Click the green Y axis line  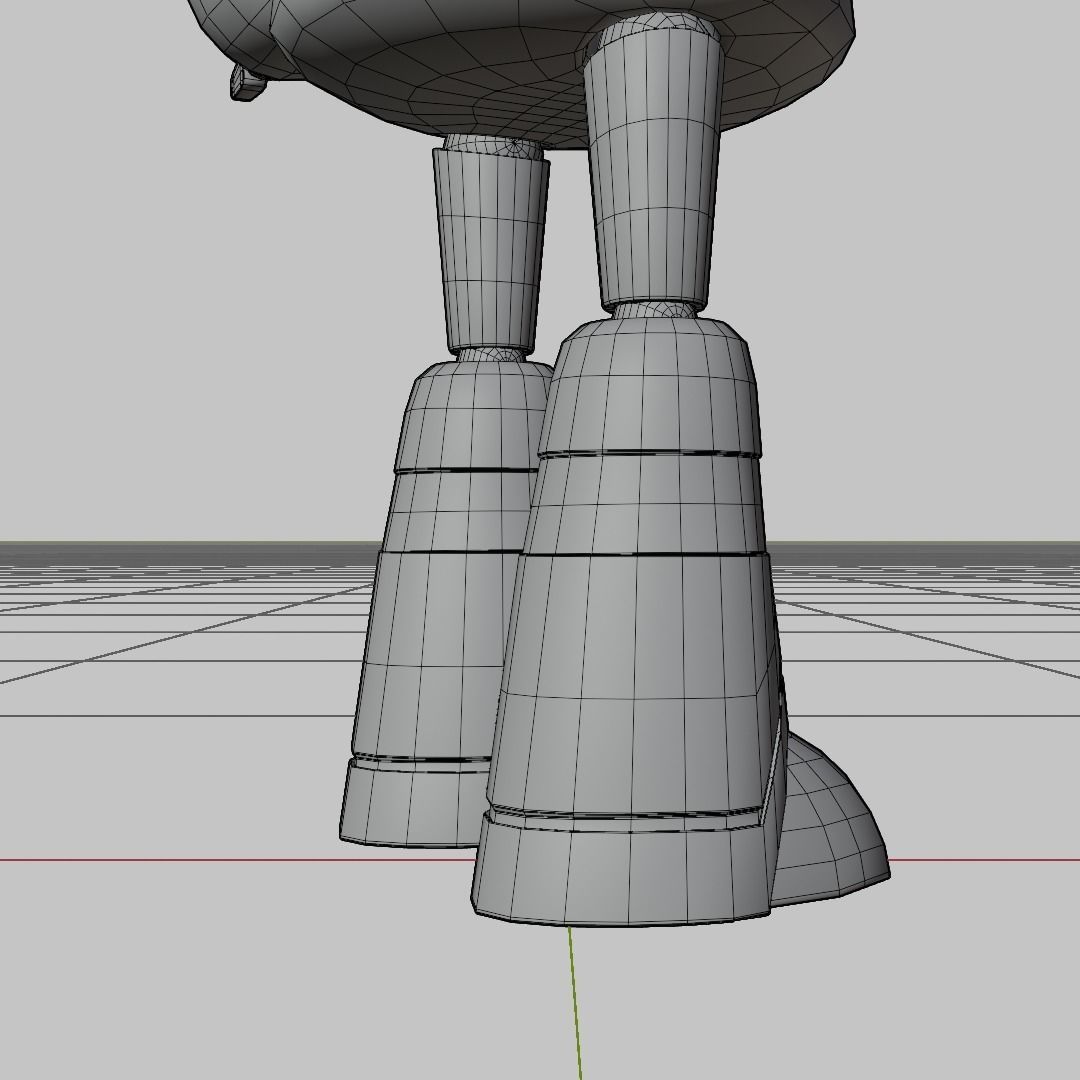coord(574,1003)
